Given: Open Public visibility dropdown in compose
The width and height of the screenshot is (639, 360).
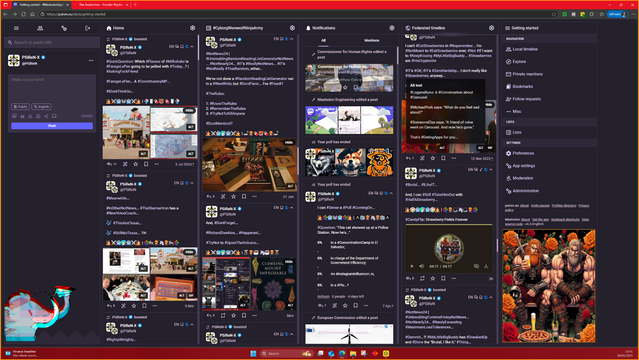Looking at the screenshot, I should coord(20,106).
